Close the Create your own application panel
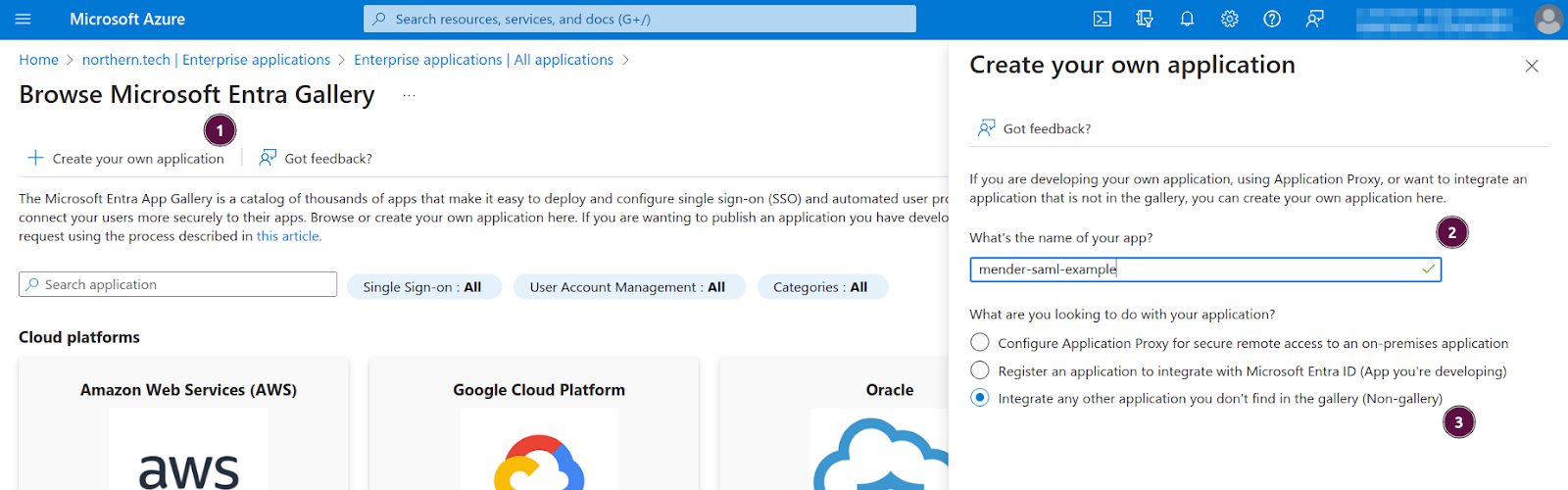Image resolution: width=1568 pixels, height=490 pixels. click(1532, 67)
